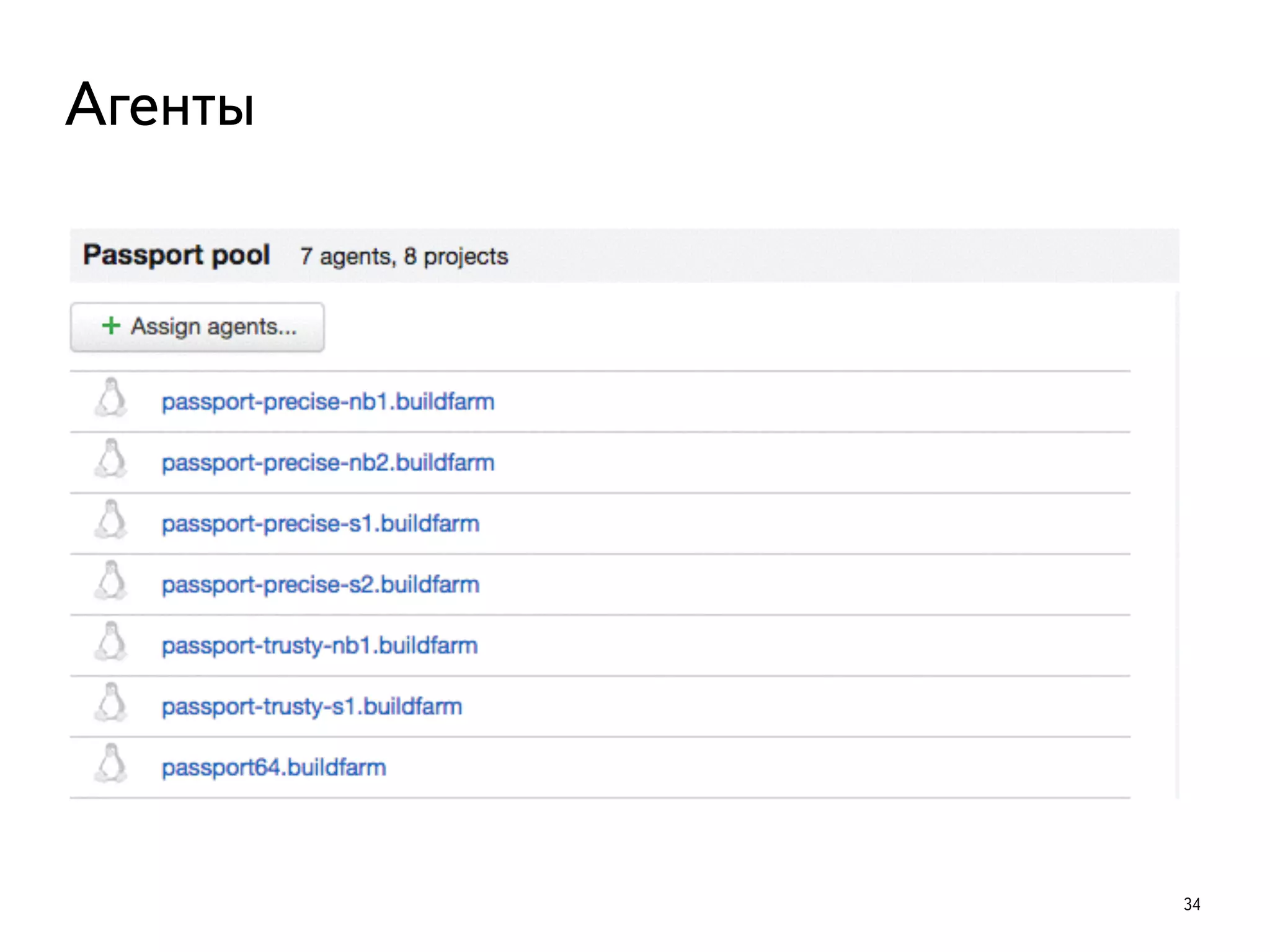Open passport-precise-nb1.buildfarm agent link
The image size is (1270, 952).
(327, 402)
